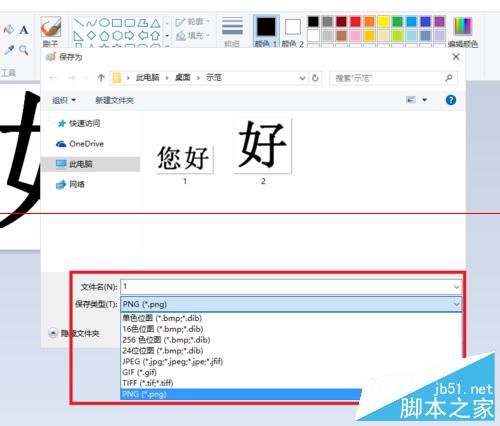500x426 pixels.
Task: Expand the file name history dropdown
Action: (456, 287)
